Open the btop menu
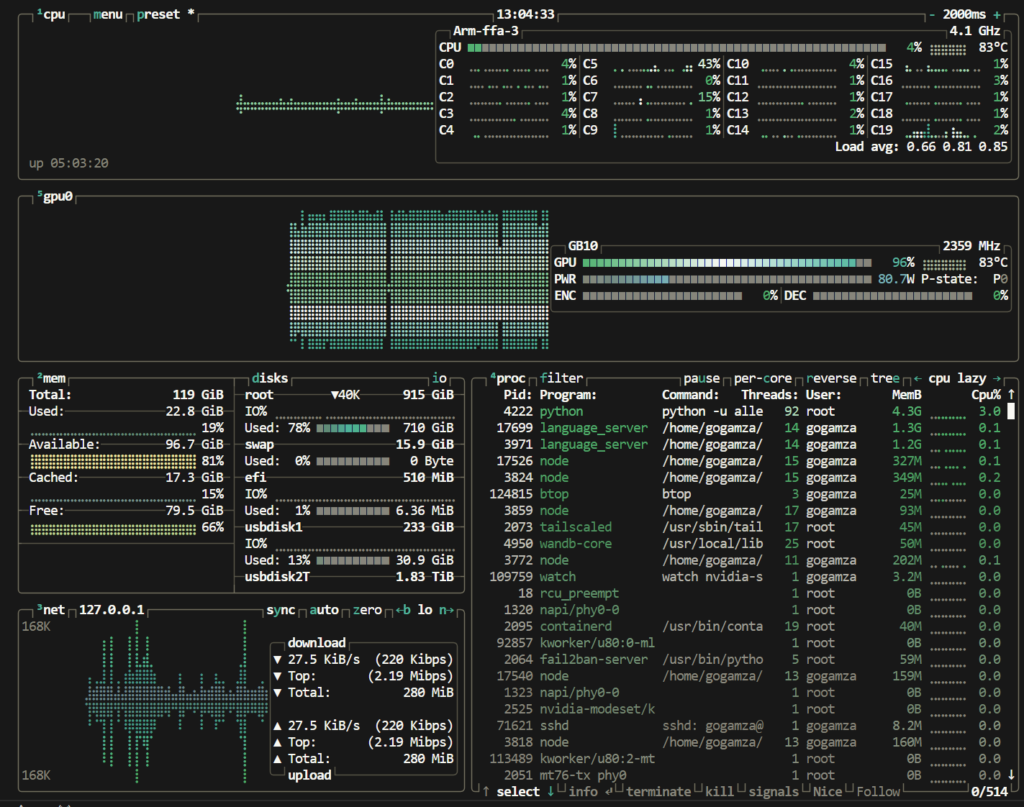The image size is (1024, 807). (x=108, y=15)
